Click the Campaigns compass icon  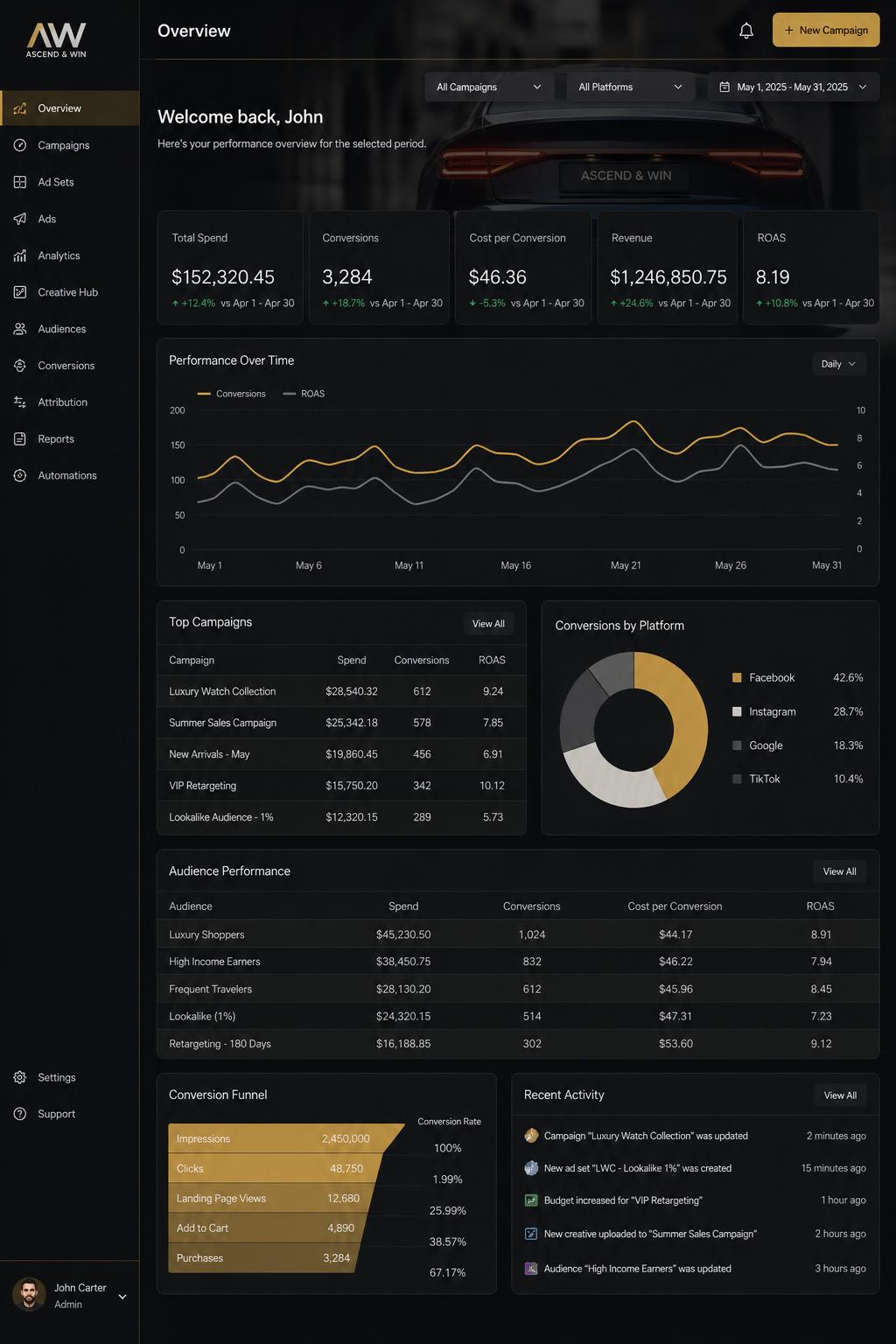tap(20, 145)
